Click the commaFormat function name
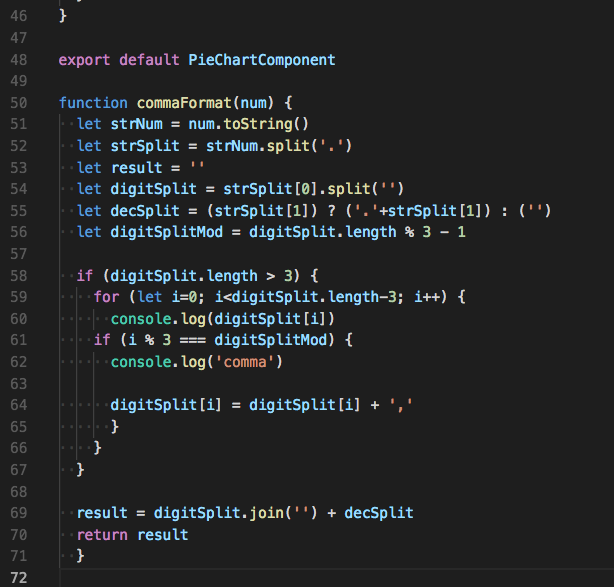 (x=184, y=103)
